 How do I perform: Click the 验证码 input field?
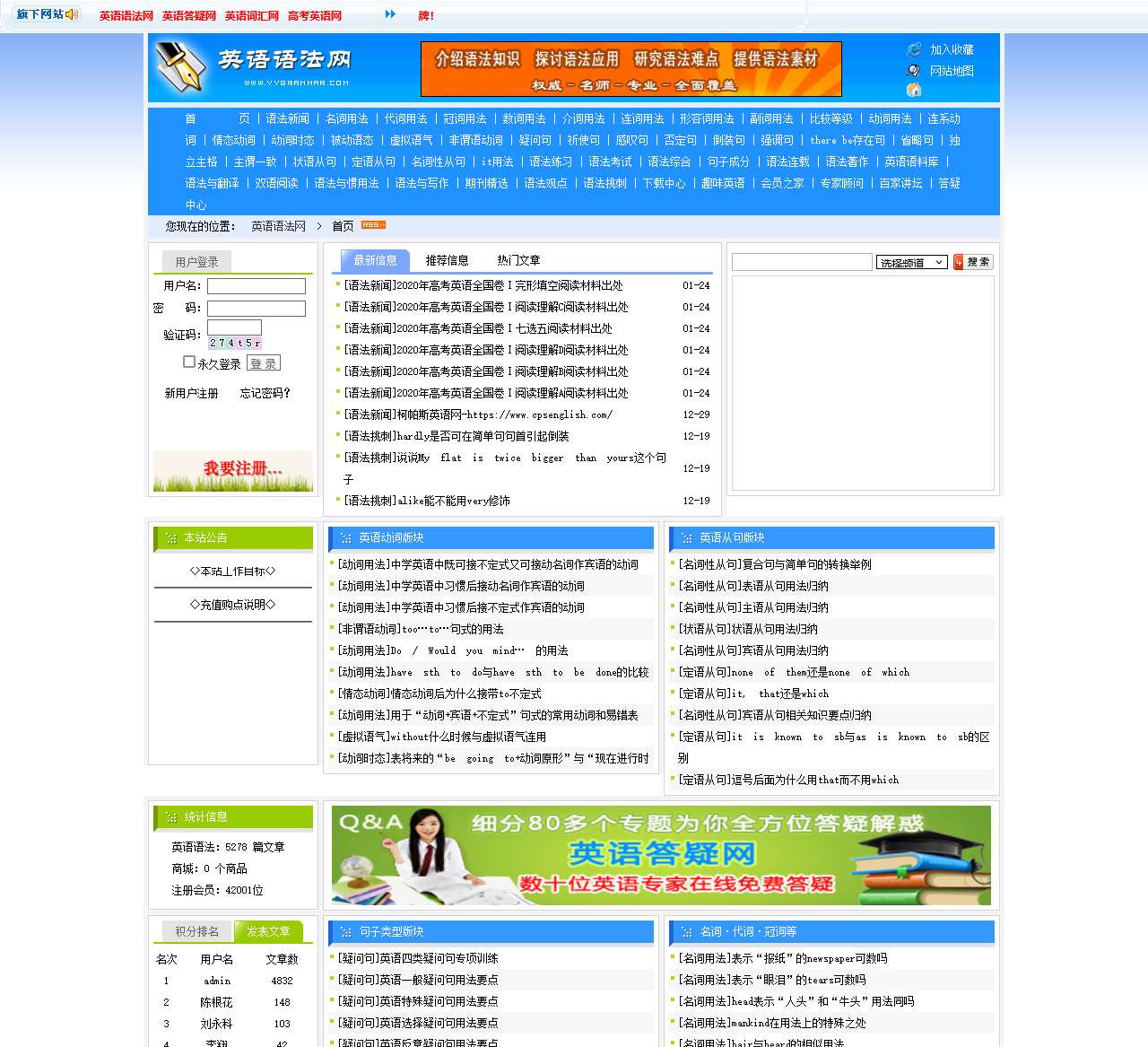(234, 327)
